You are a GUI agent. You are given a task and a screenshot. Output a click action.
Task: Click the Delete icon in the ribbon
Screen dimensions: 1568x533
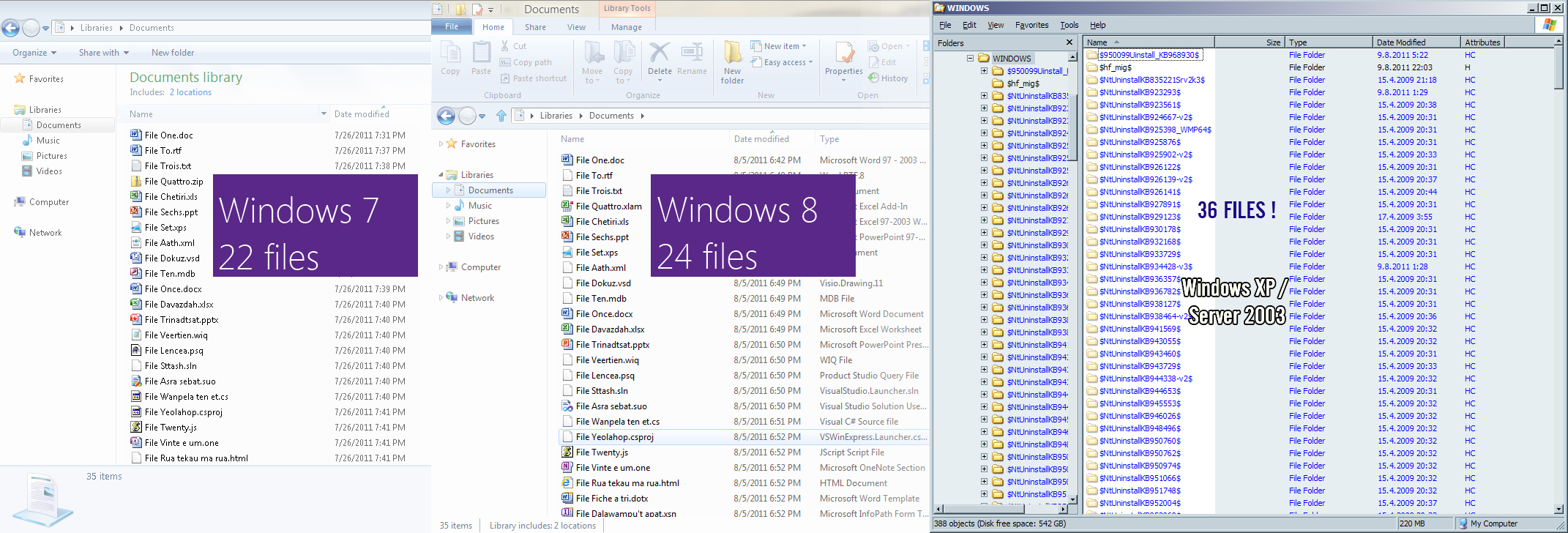660,58
